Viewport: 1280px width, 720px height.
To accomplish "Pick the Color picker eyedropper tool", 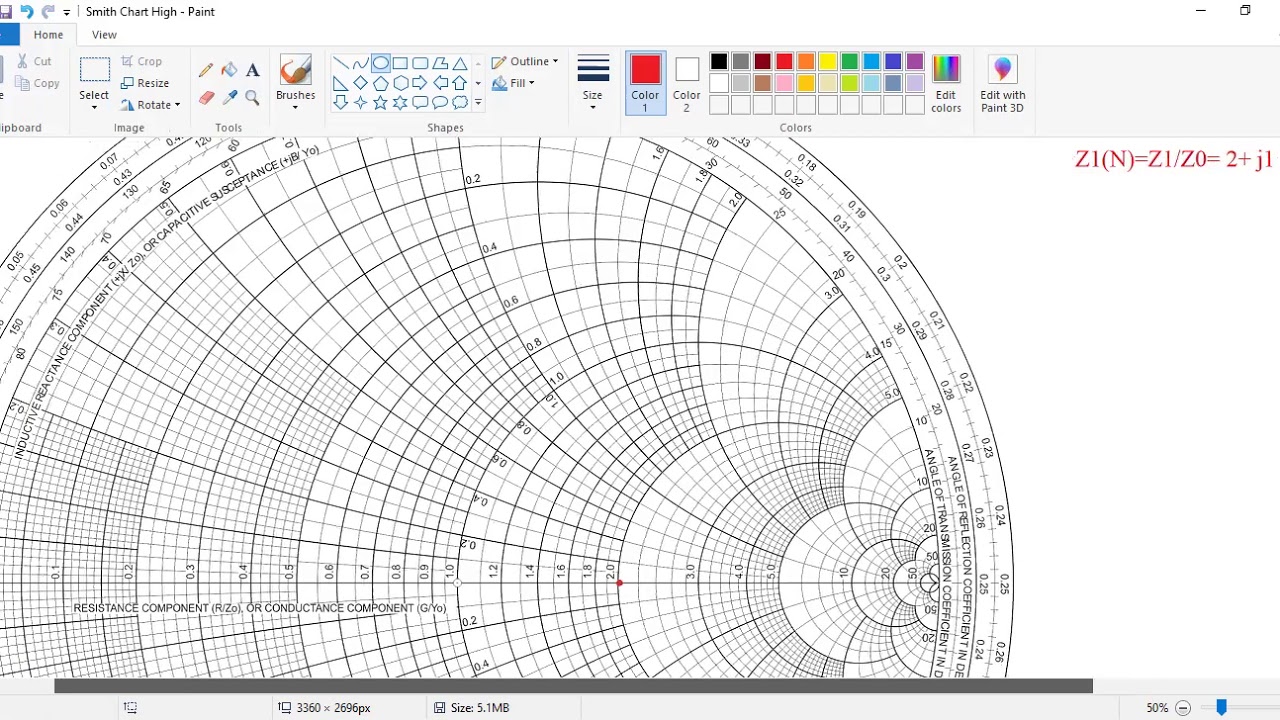I will 229,97.
